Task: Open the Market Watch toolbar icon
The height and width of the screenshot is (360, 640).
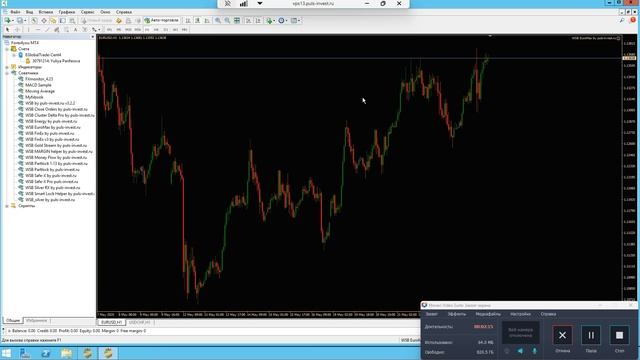Action: click(34, 20)
